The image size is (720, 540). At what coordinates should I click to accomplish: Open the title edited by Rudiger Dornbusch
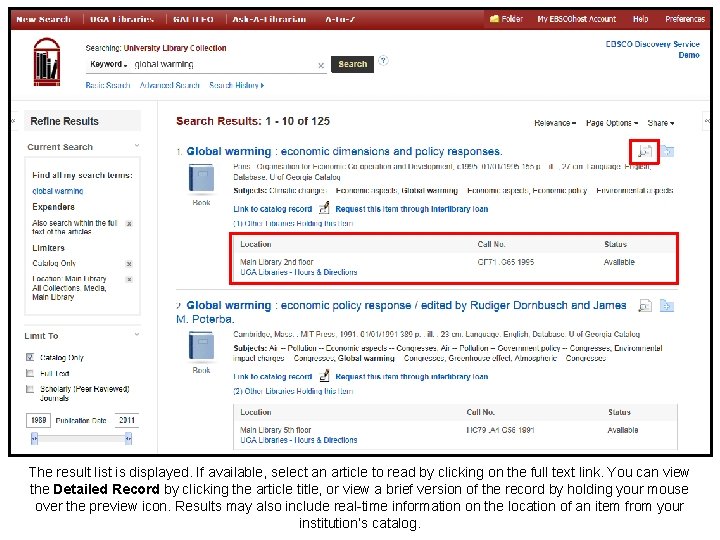point(402,312)
